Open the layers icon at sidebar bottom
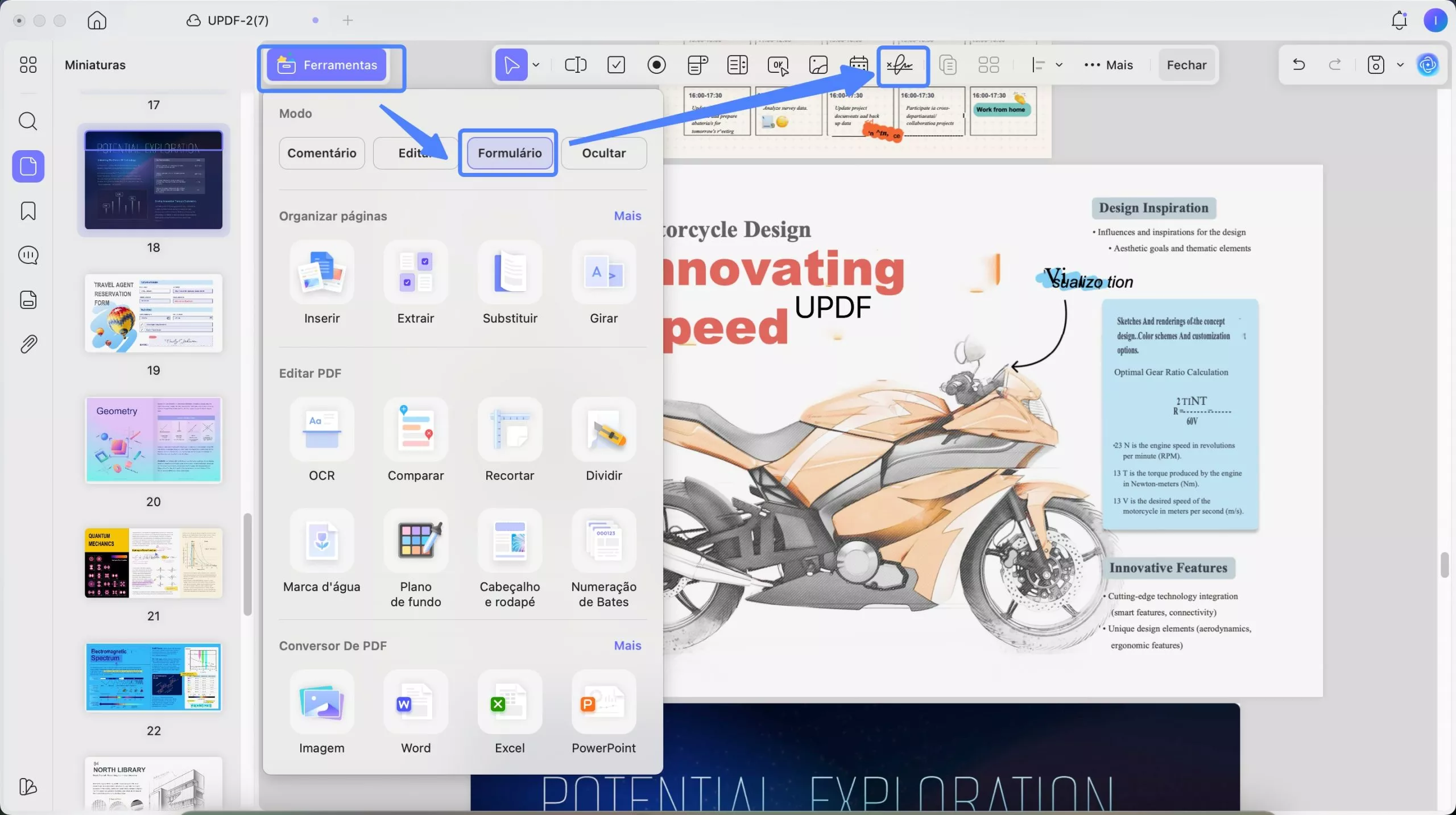 (x=28, y=787)
